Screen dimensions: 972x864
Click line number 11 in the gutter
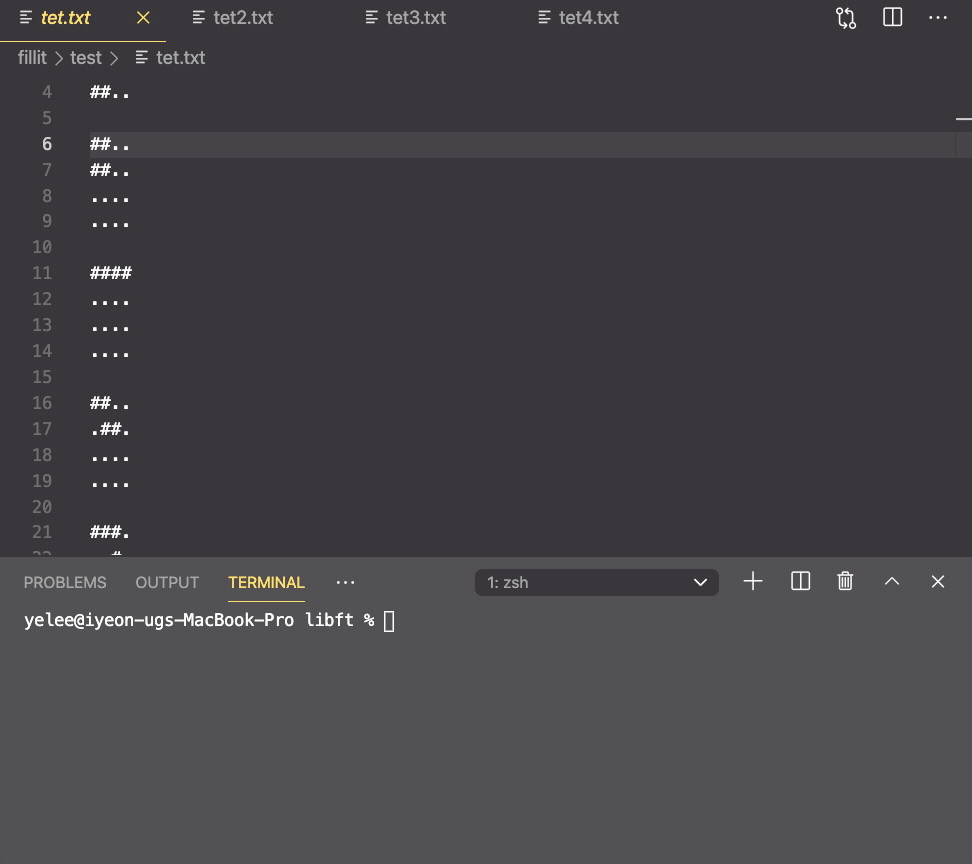tap(41, 273)
